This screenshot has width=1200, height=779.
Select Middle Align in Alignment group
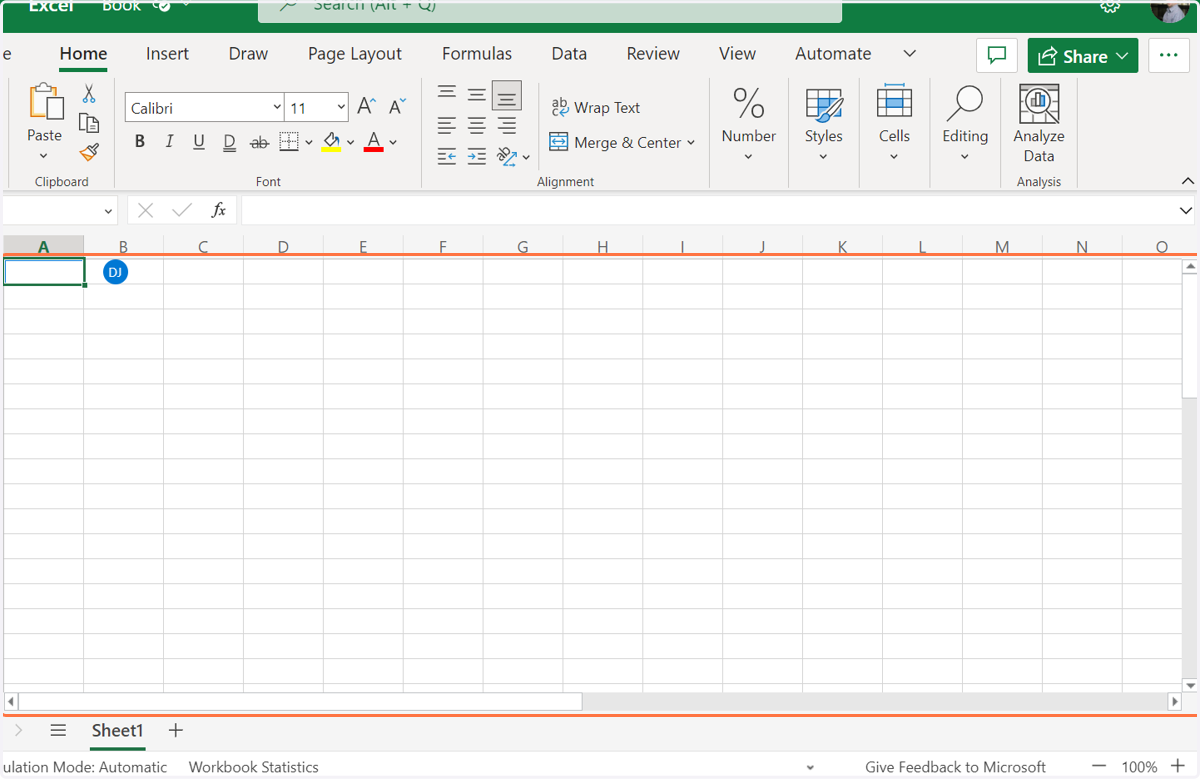[477, 94]
